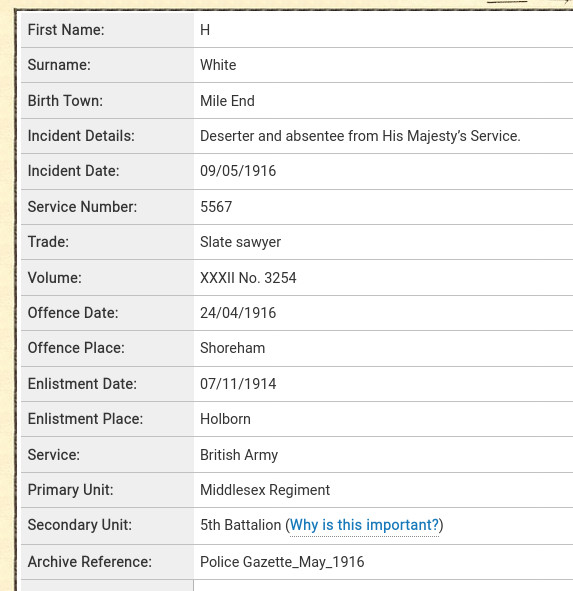Select the Service Number 5567
This screenshot has height=591, width=573.
point(216,207)
